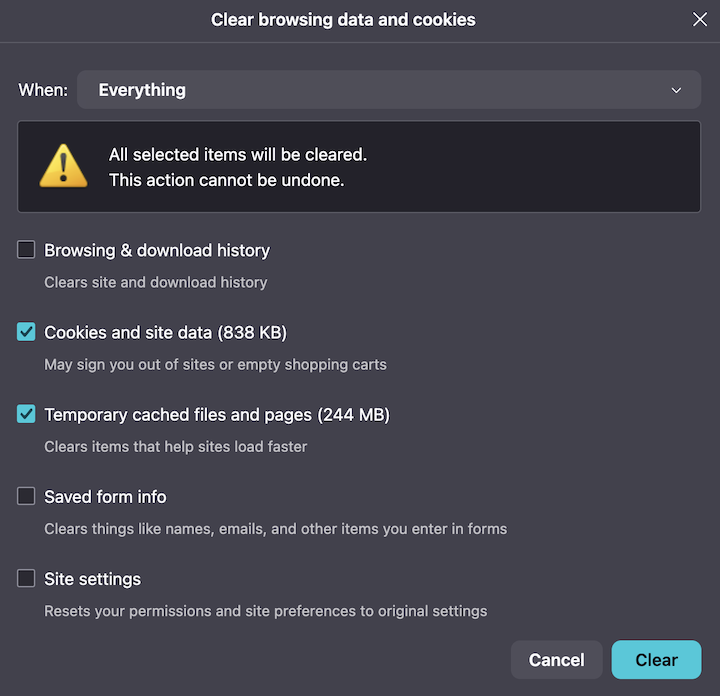Screen dimensions: 720x696
Task: Click the 'This action cannot be undone' warning
Action: pos(226,180)
